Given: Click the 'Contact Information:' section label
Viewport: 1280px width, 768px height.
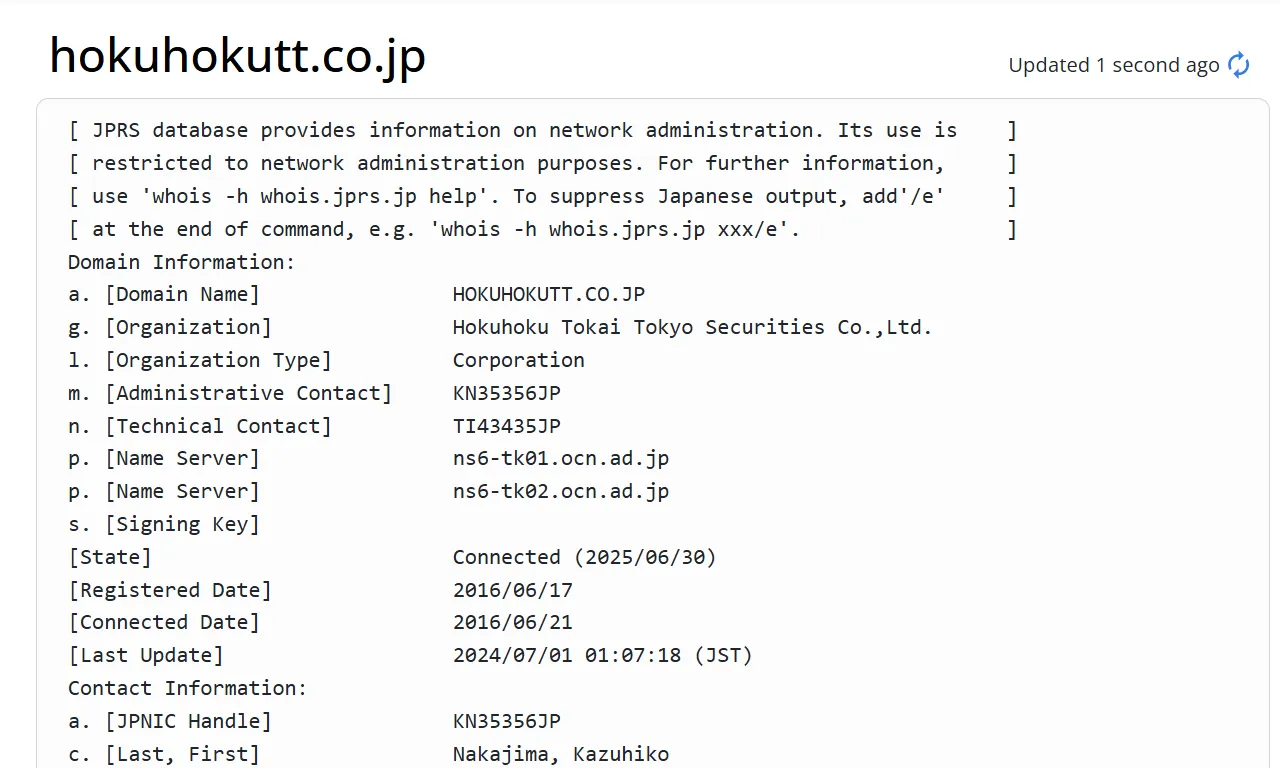Looking at the screenshot, I should pyautogui.click(x=188, y=688).
